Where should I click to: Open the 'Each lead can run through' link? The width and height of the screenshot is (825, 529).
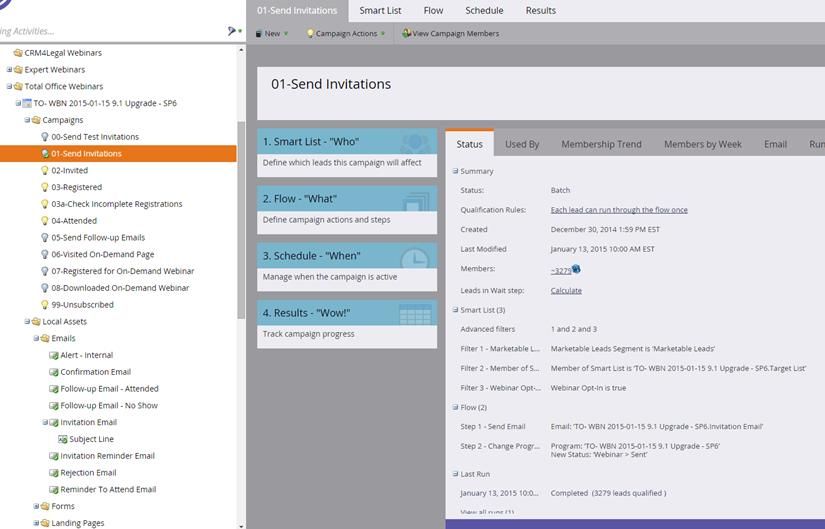click(x=619, y=210)
